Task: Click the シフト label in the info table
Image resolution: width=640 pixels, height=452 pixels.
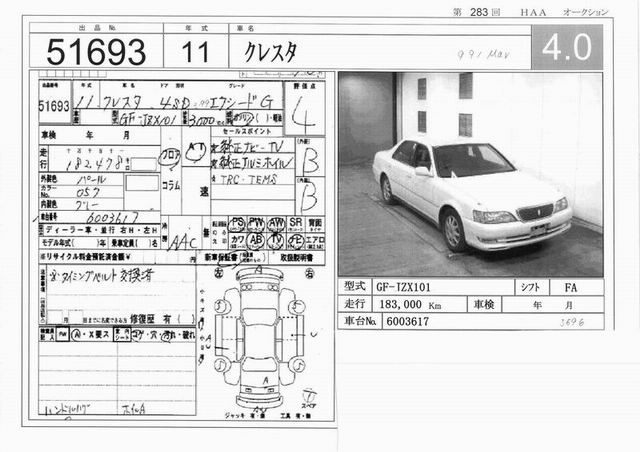Action: pos(531,287)
